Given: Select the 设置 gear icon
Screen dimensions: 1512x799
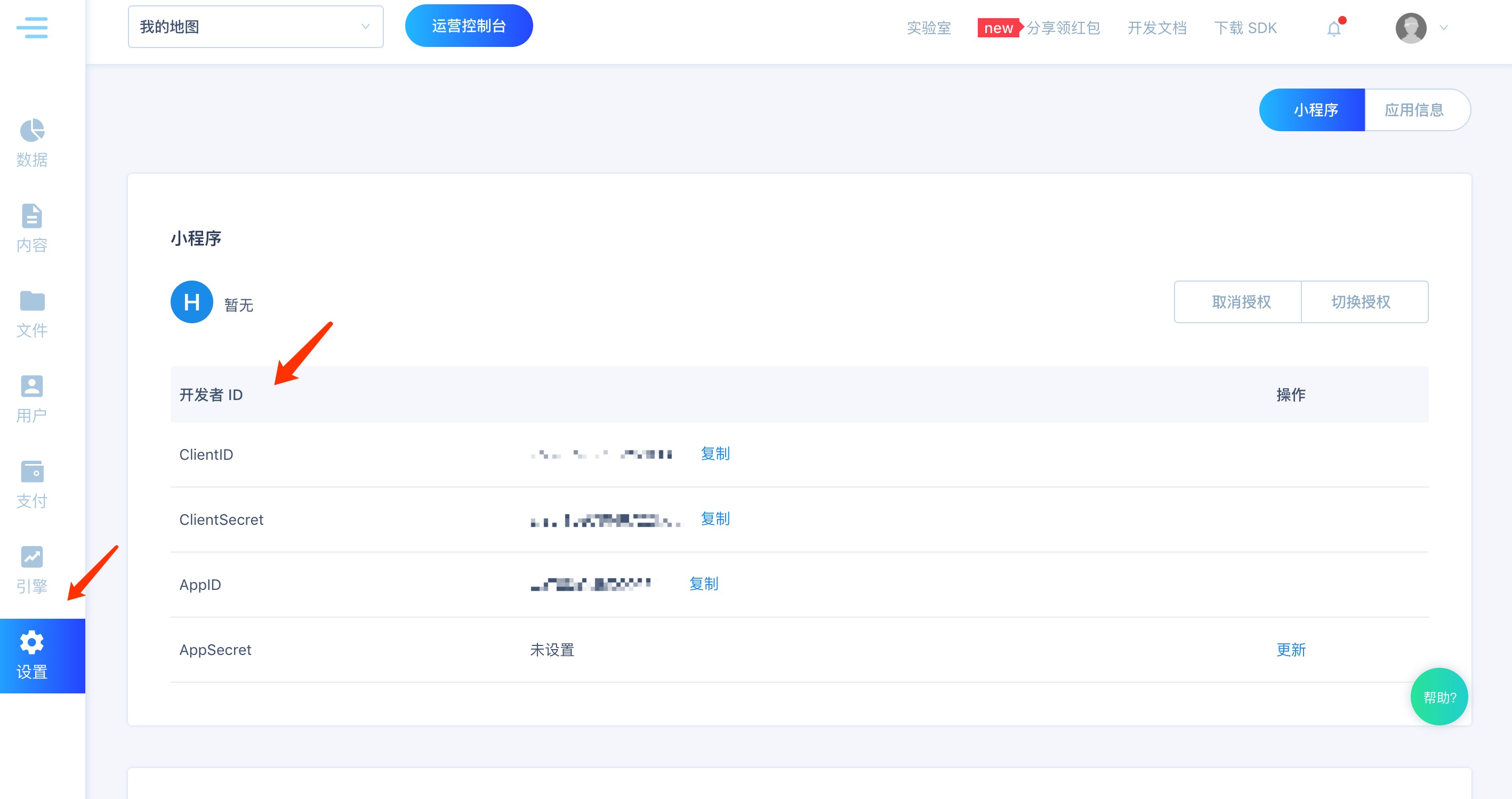Looking at the screenshot, I should click(31, 643).
